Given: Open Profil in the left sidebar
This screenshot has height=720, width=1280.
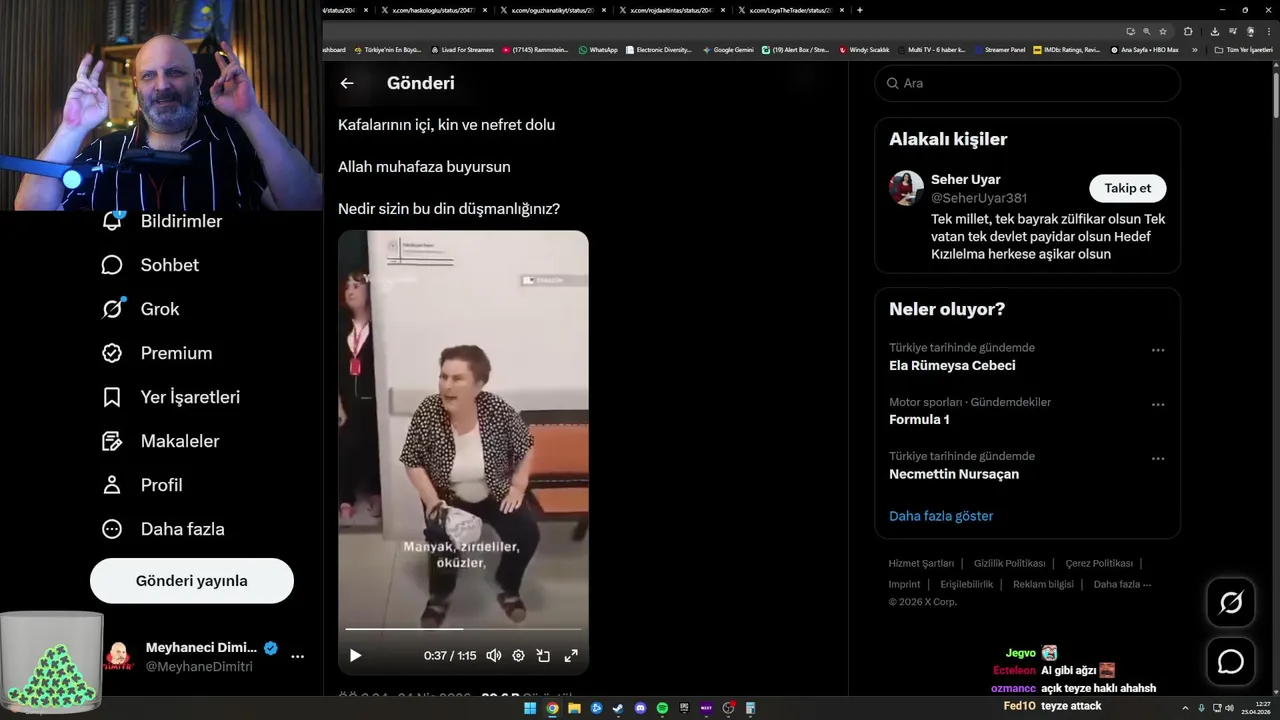Looking at the screenshot, I should [142, 485].
